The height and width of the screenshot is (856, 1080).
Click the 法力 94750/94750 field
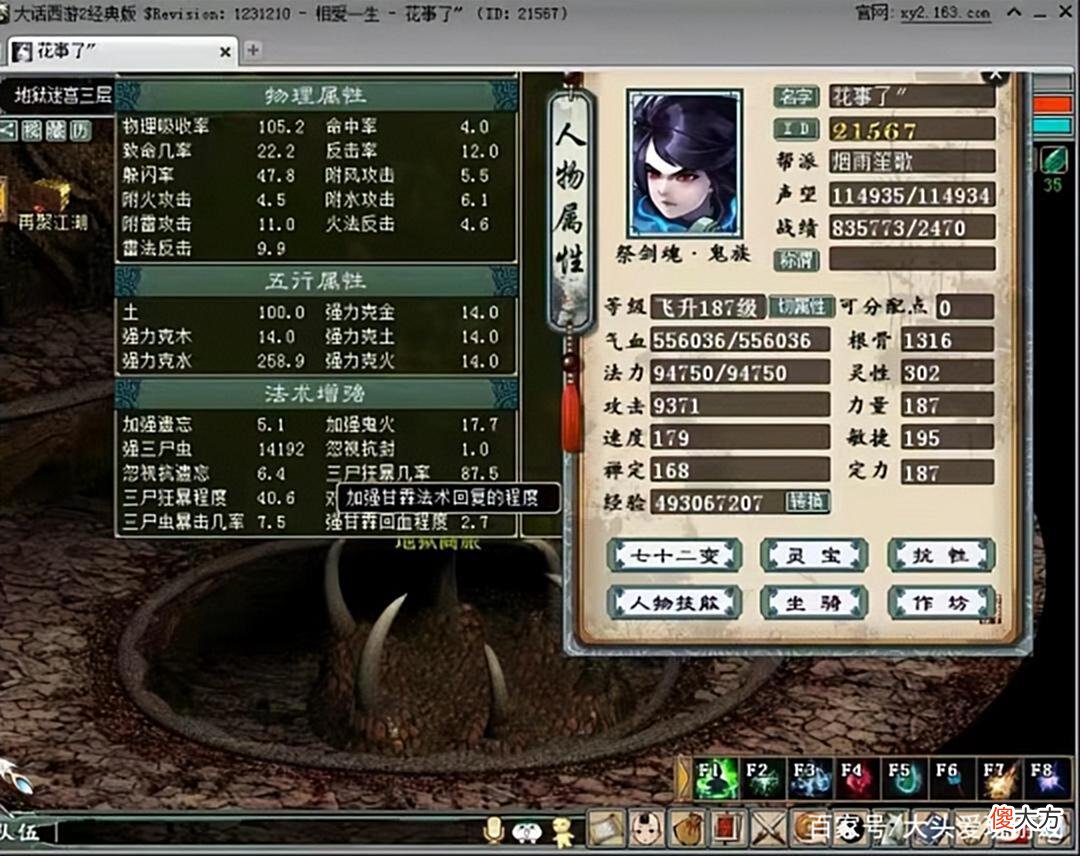pos(740,373)
